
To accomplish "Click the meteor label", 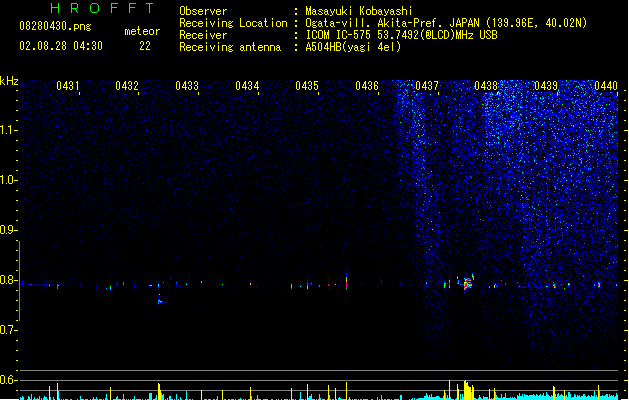I will [142, 31].
